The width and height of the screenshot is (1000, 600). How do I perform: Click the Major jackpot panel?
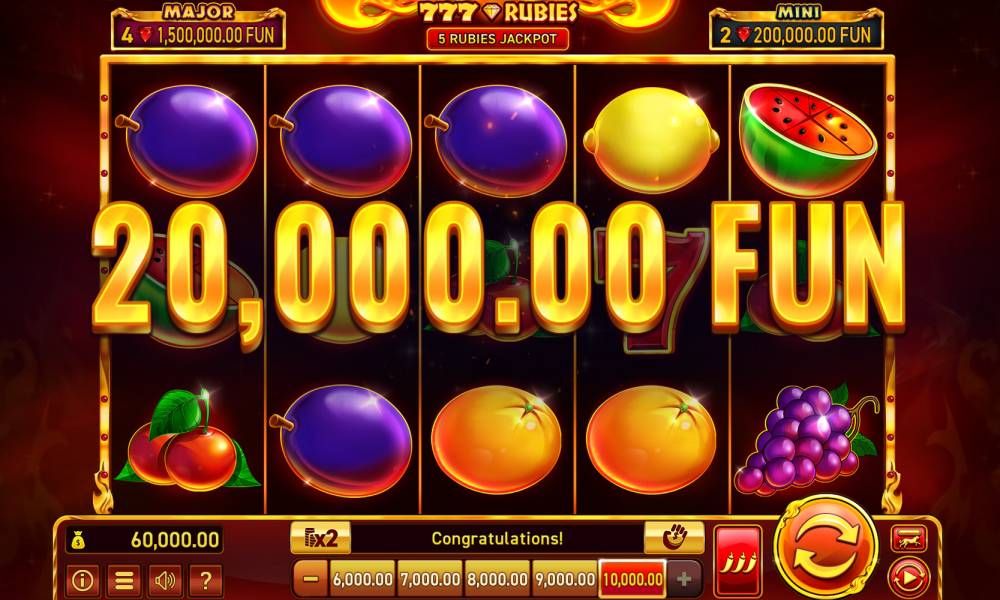(x=198, y=28)
